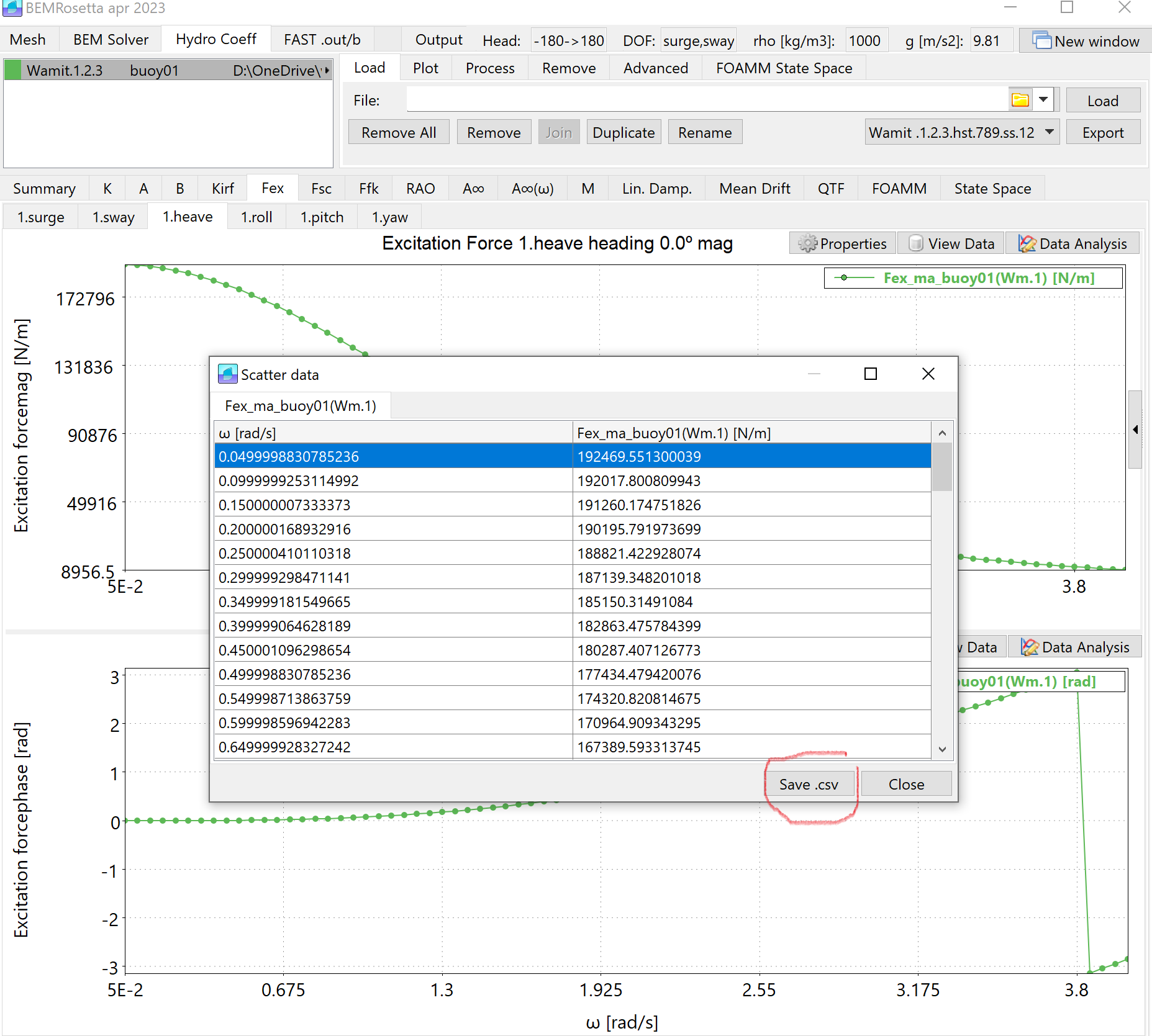Expand the Wamit .1.2.3.hst.789.ss.12 format dropdown

point(1048,132)
